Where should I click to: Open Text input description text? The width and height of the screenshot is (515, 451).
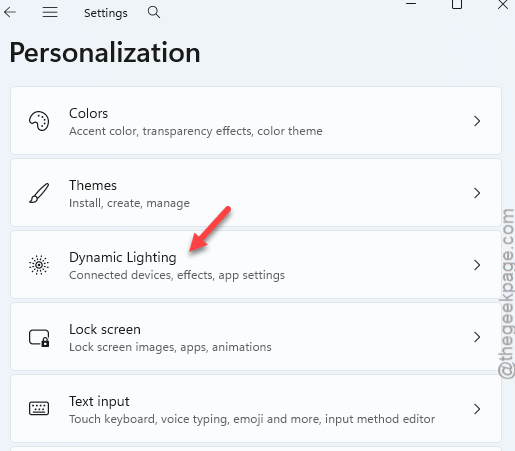pyautogui.click(x=252, y=419)
